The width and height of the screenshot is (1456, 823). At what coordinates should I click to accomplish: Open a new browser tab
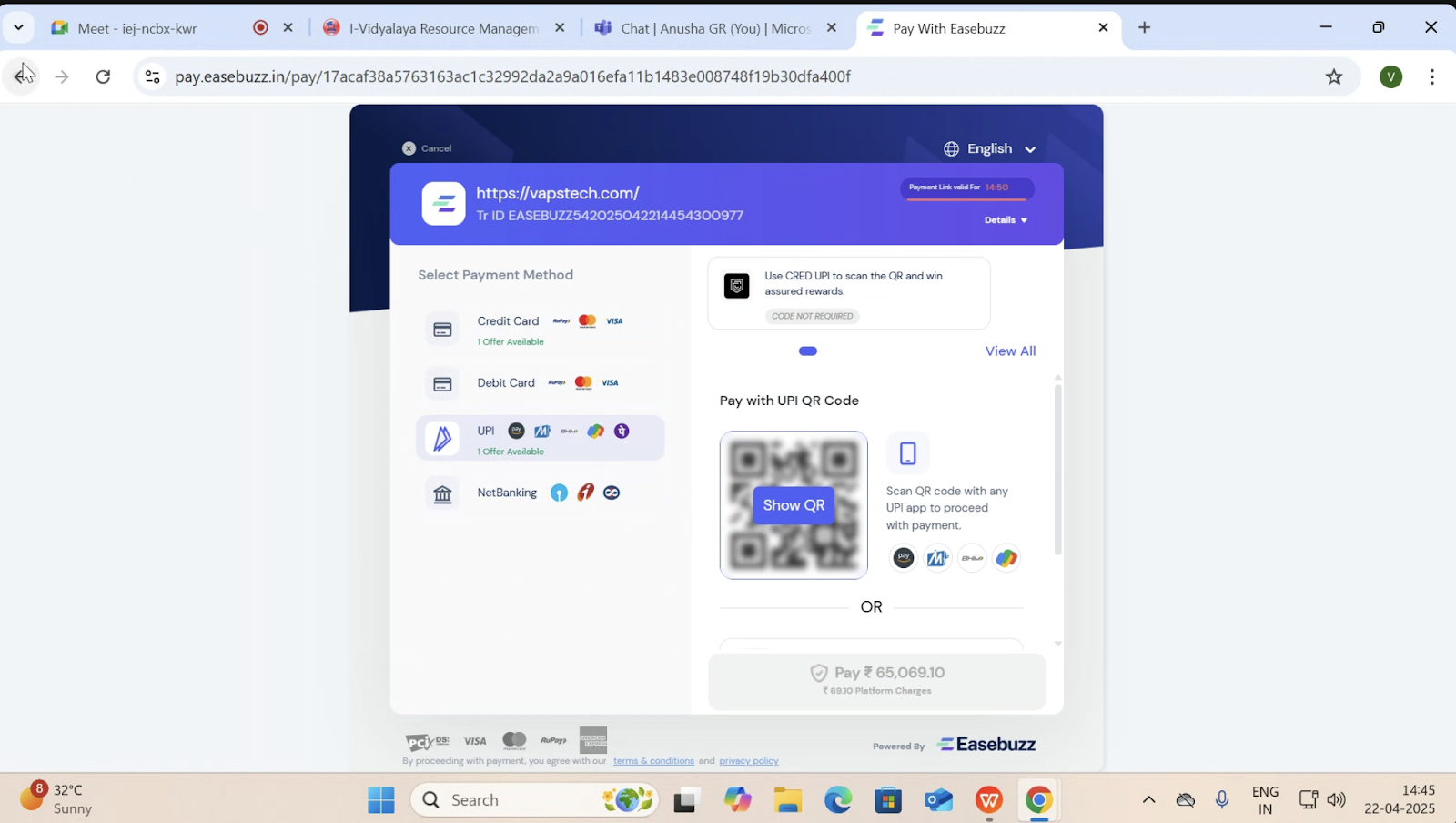[x=1145, y=28]
